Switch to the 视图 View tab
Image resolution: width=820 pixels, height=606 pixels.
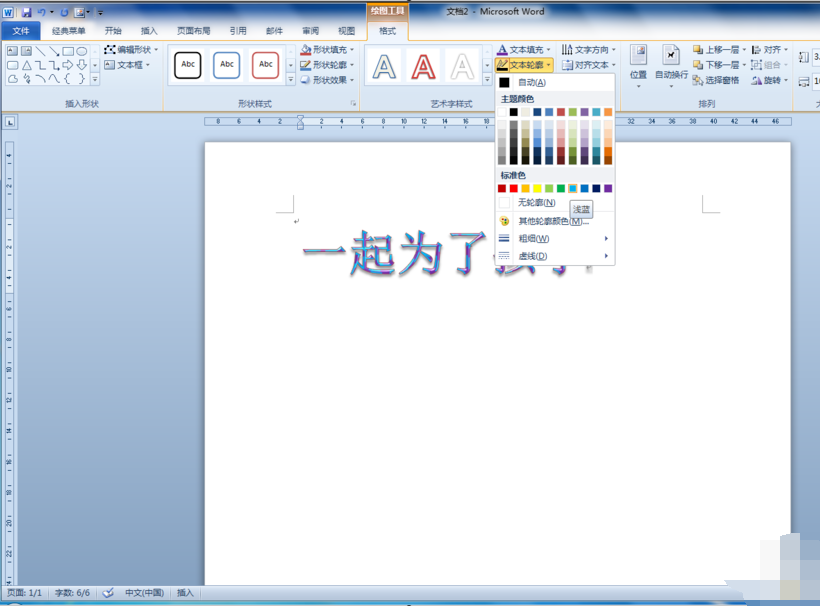(346, 31)
